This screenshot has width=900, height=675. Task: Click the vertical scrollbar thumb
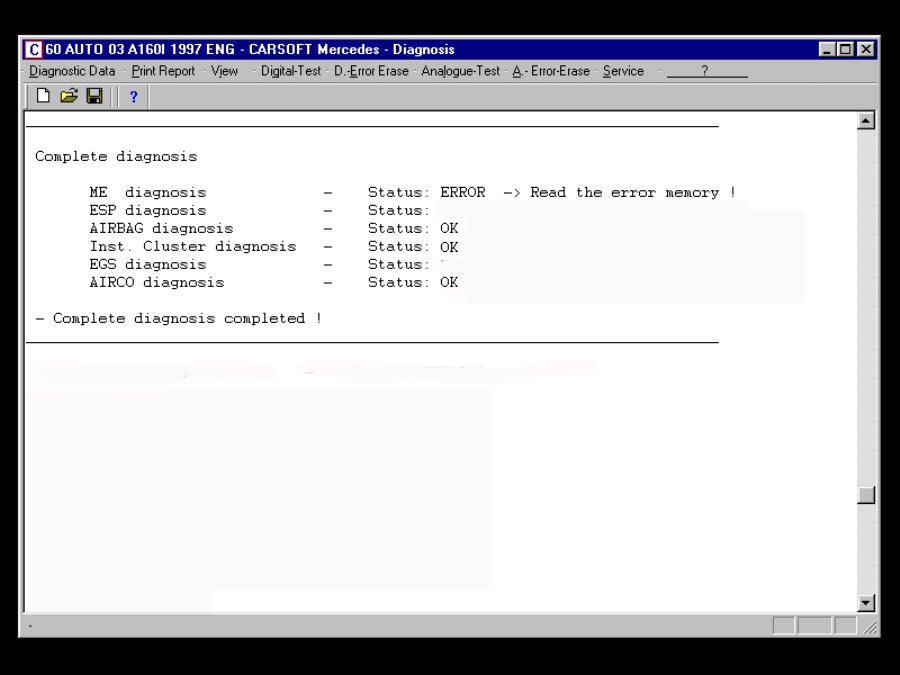click(x=866, y=495)
